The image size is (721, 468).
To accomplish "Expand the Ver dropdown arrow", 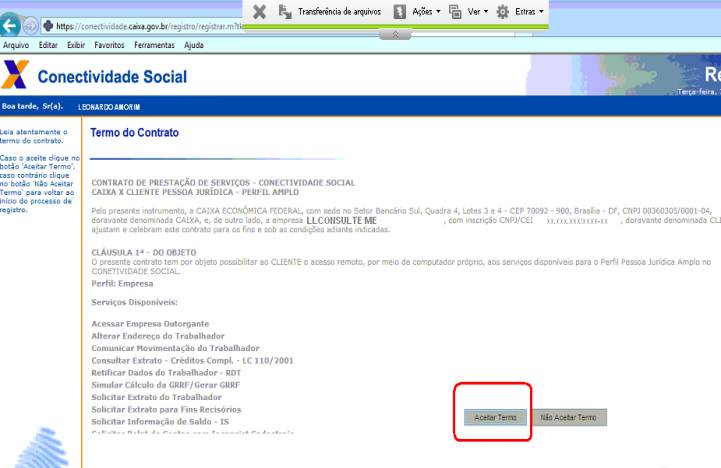I will click(486, 11).
